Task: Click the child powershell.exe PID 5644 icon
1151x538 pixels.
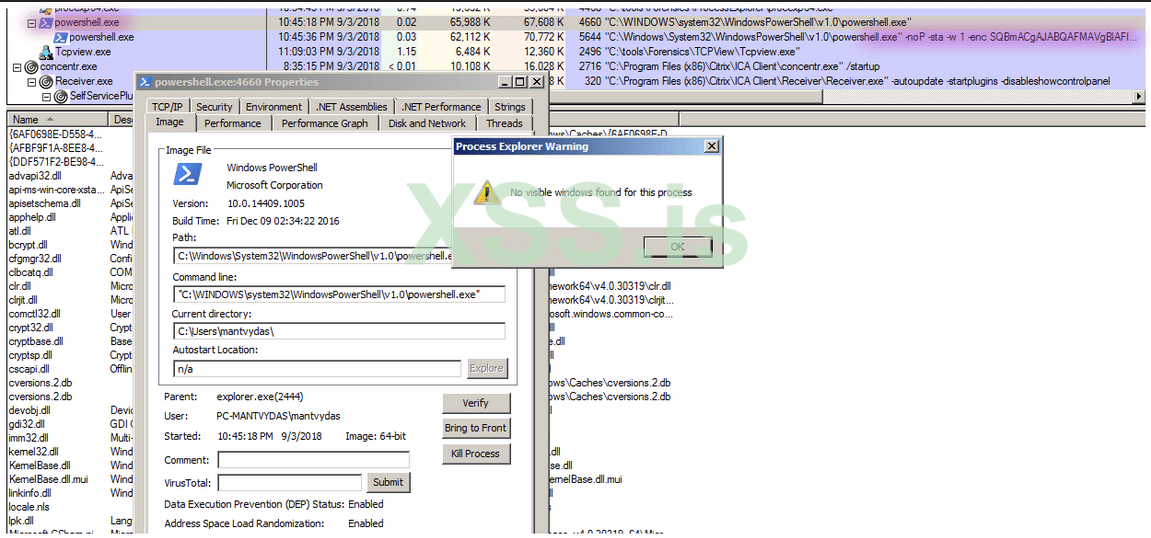Action: (60, 37)
